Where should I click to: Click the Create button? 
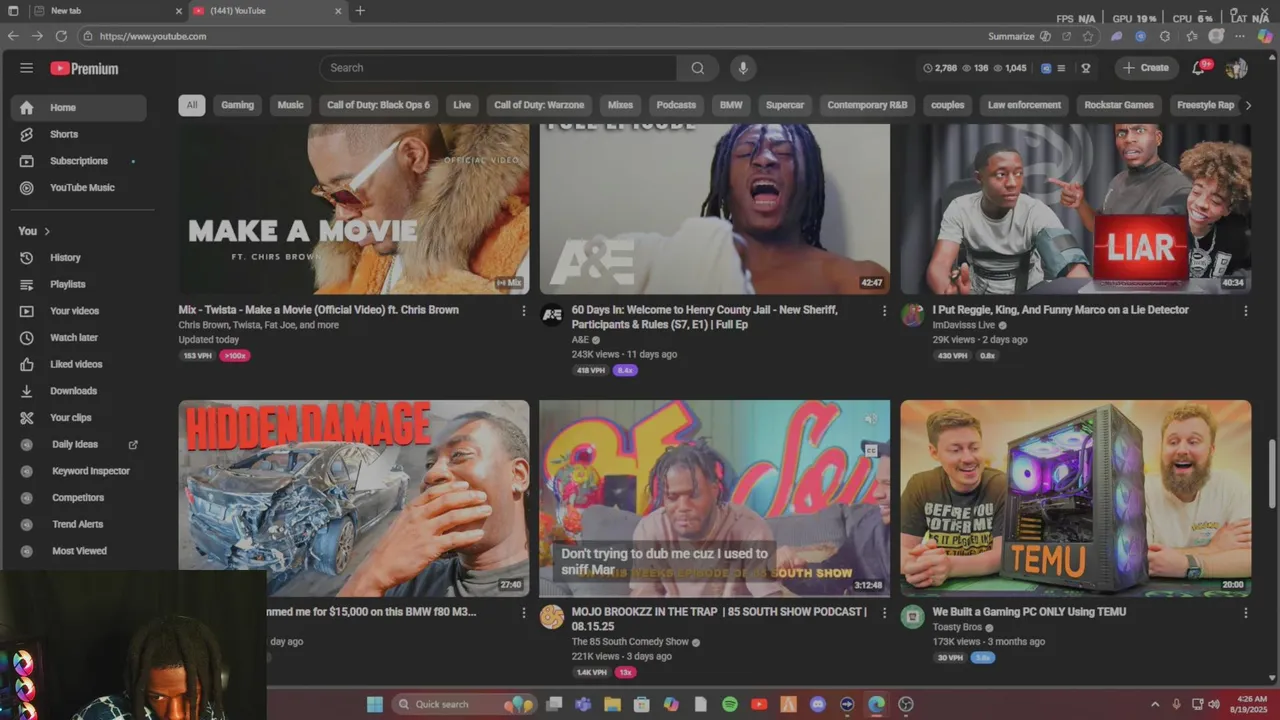point(1146,68)
